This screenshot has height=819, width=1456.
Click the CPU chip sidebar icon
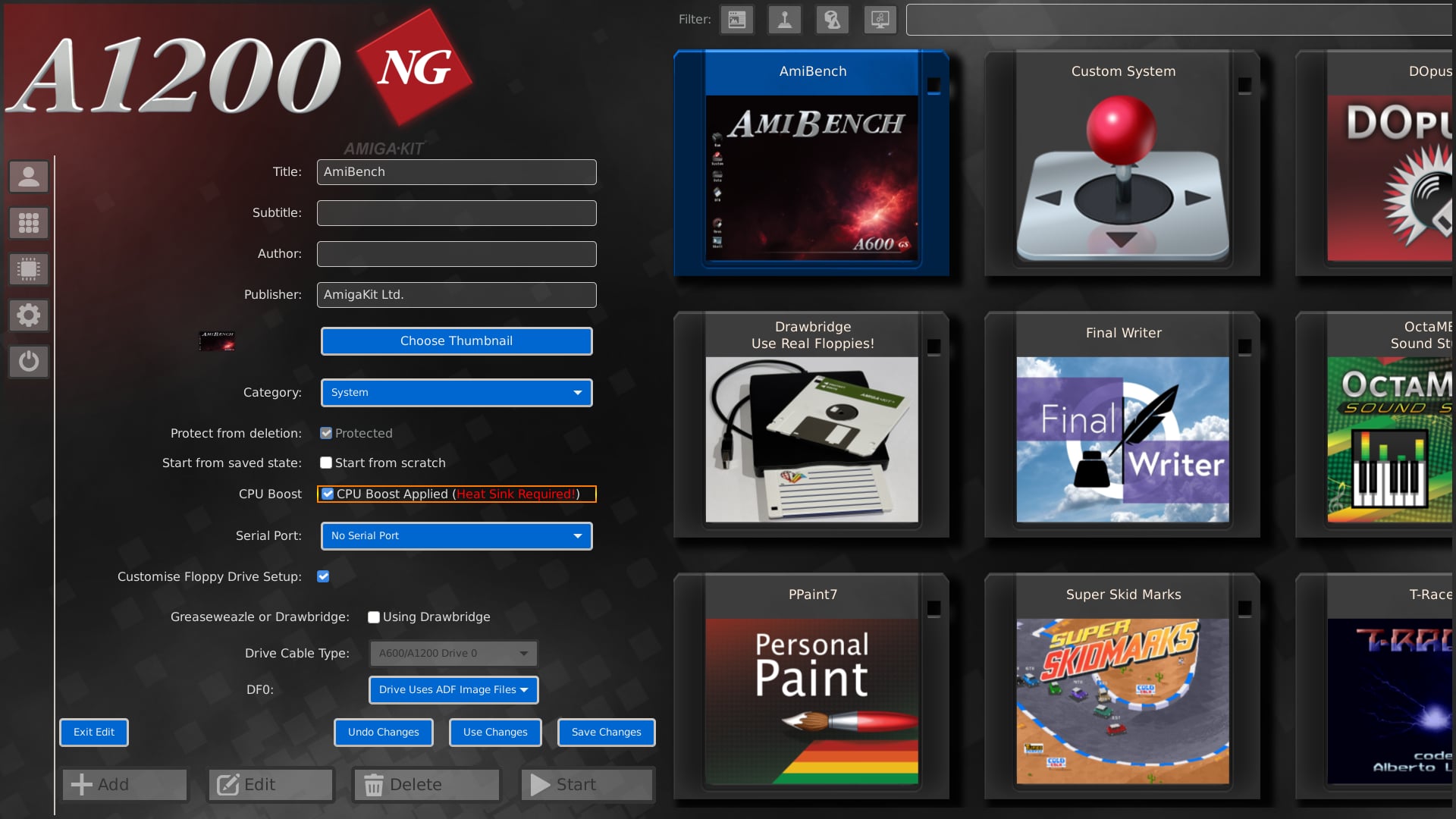click(29, 269)
